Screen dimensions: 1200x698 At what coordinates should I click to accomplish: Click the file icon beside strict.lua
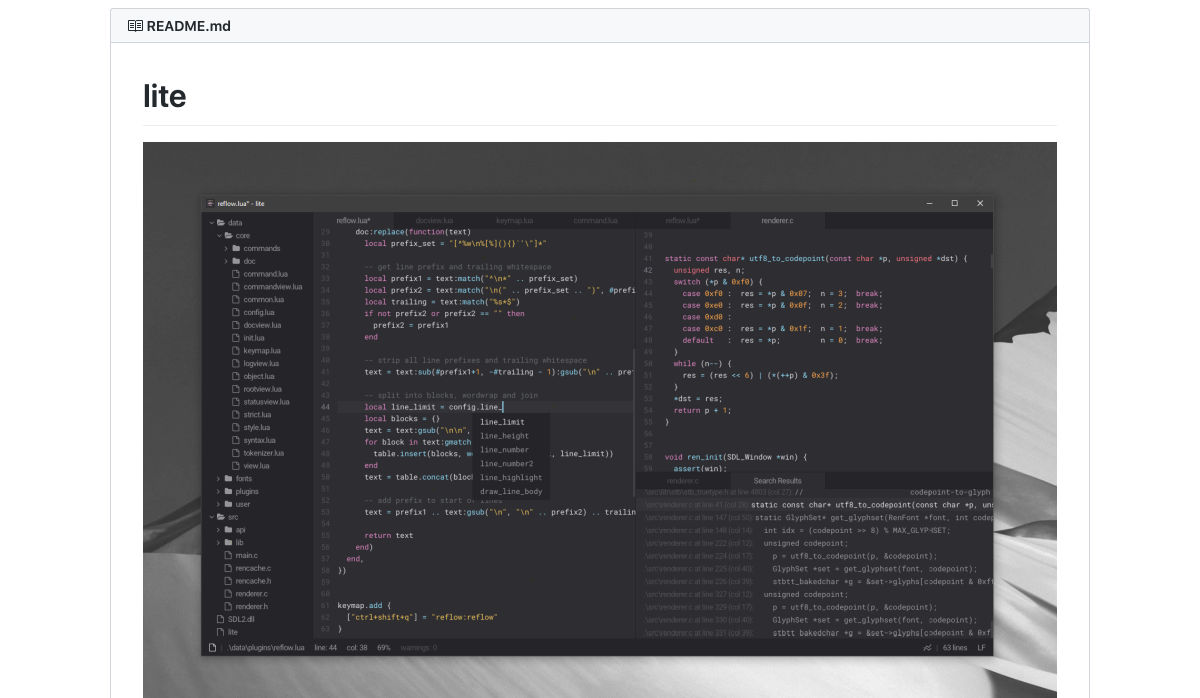click(x=236, y=414)
